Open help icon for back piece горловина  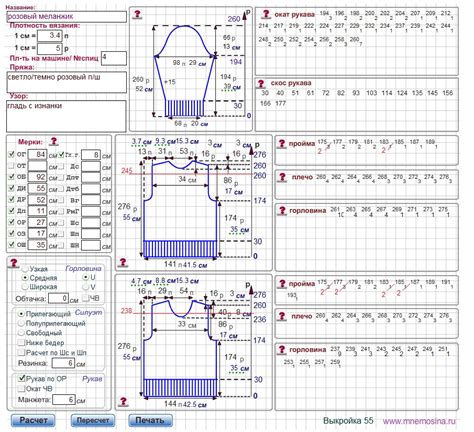pyautogui.click(x=282, y=210)
